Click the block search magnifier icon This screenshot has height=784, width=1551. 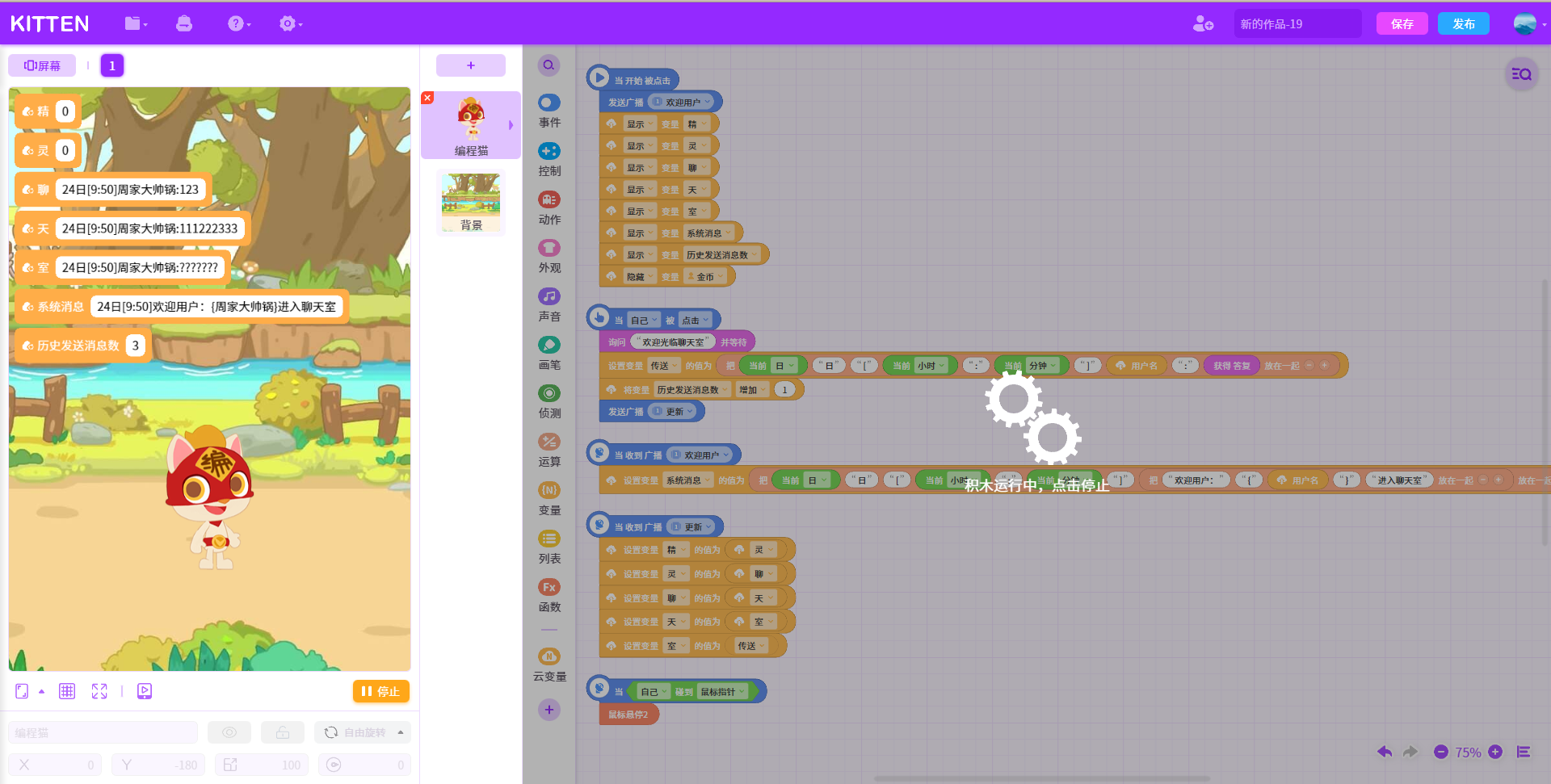click(549, 65)
